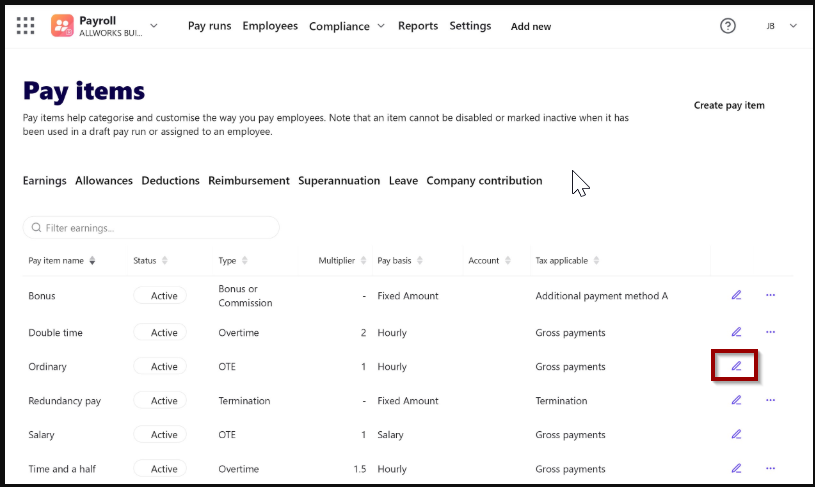Edit the Double time pay item
The image size is (815, 487).
tap(736, 332)
